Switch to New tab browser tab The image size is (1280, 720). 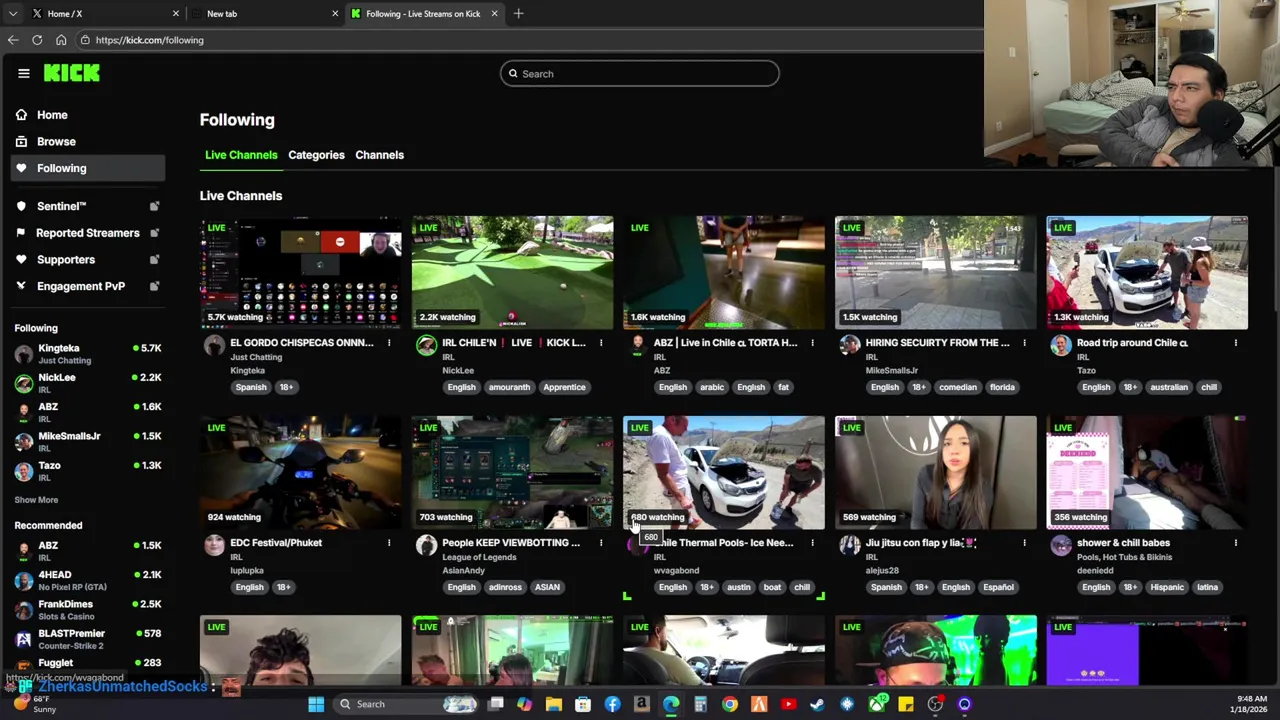point(265,14)
